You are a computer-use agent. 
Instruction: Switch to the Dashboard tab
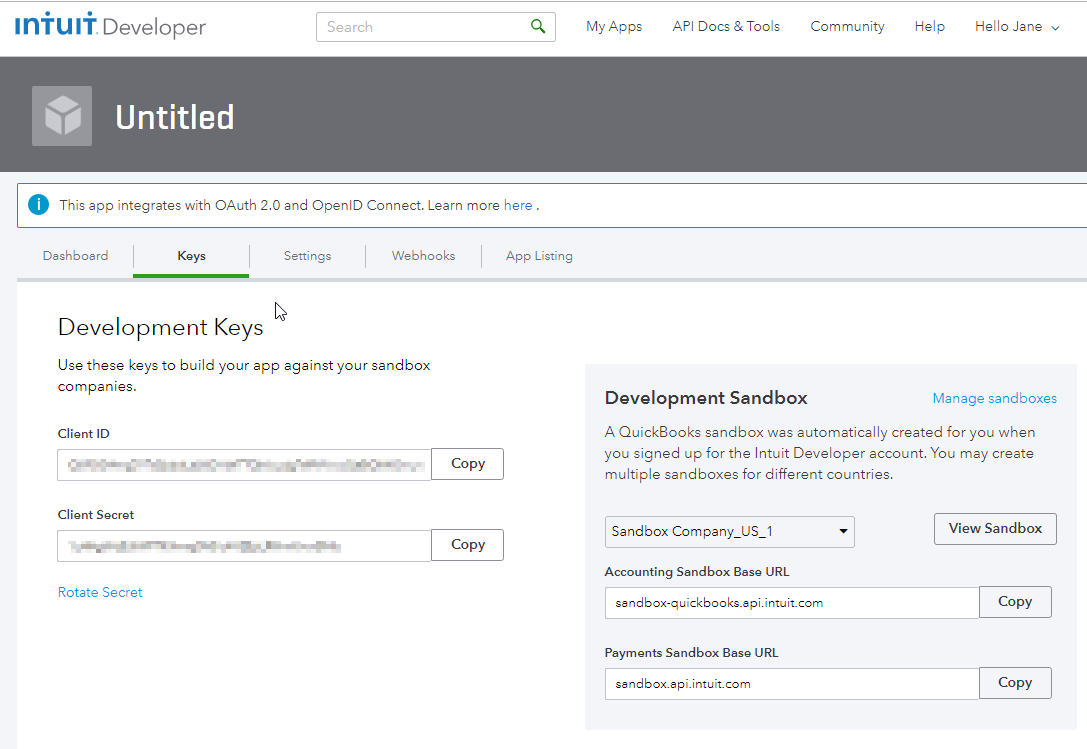tap(75, 256)
